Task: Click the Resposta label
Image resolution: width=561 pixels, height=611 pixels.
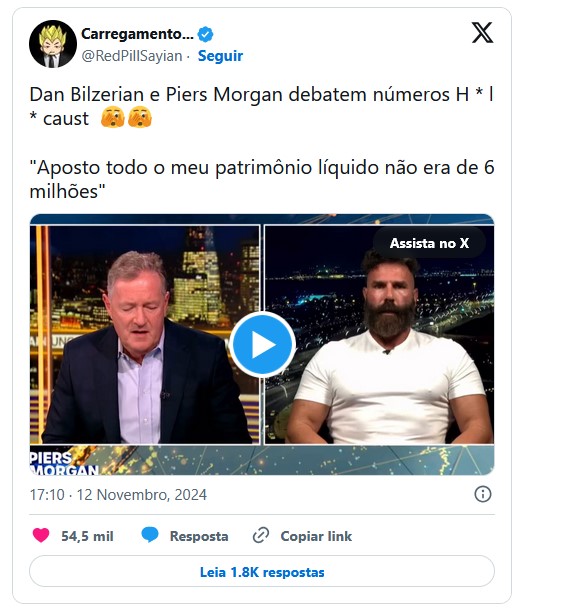Action: pyautogui.click(x=199, y=536)
